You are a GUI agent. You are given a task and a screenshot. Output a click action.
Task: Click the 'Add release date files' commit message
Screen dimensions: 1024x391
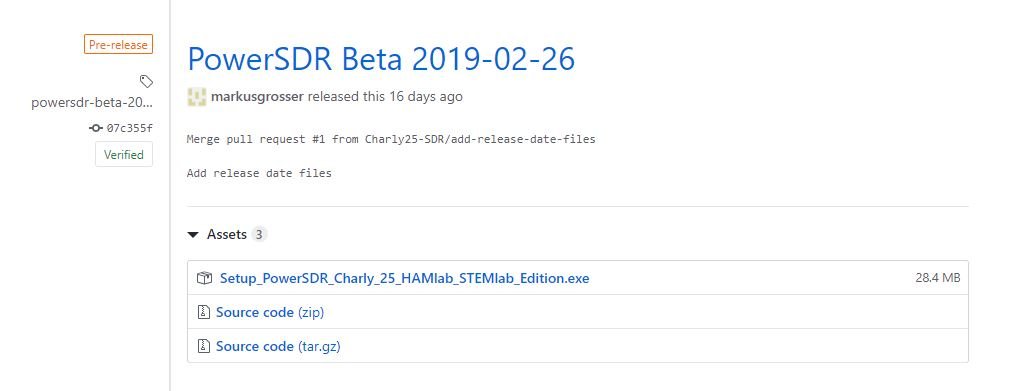pos(259,173)
